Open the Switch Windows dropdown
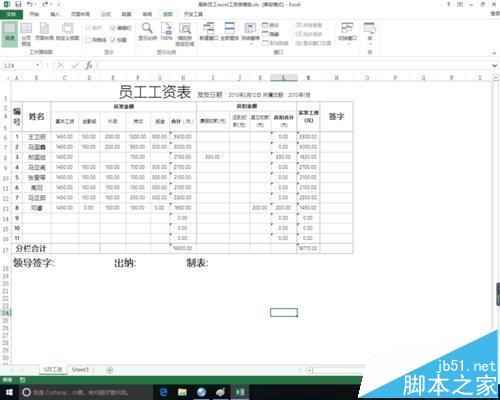The image size is (500, 400). pyautogui.click(x=347, y=33)
